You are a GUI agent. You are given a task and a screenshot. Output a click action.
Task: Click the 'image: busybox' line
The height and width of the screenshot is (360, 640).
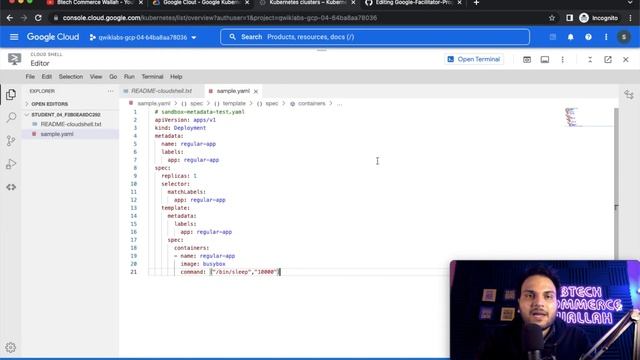(203, 264)
